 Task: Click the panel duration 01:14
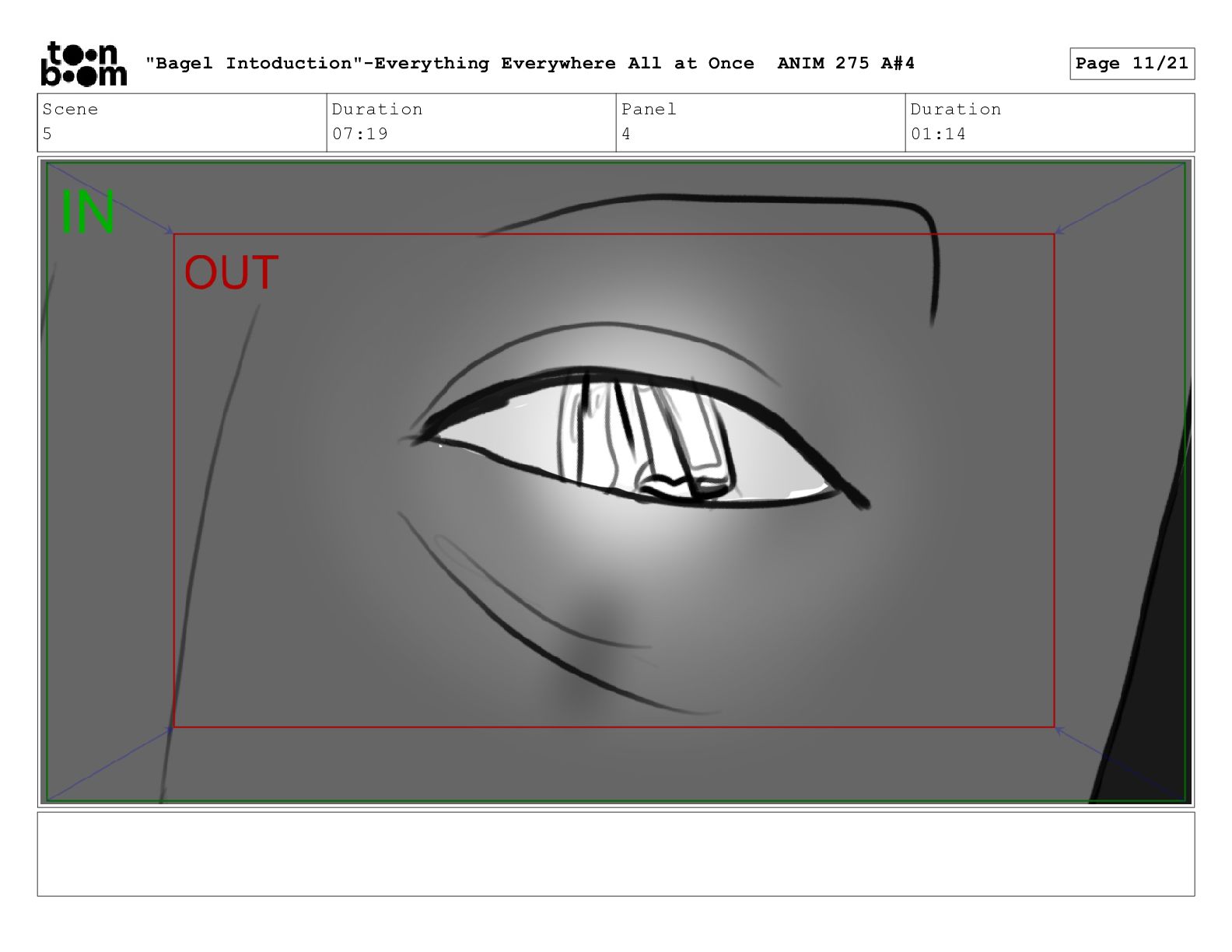tap(938, 134)
